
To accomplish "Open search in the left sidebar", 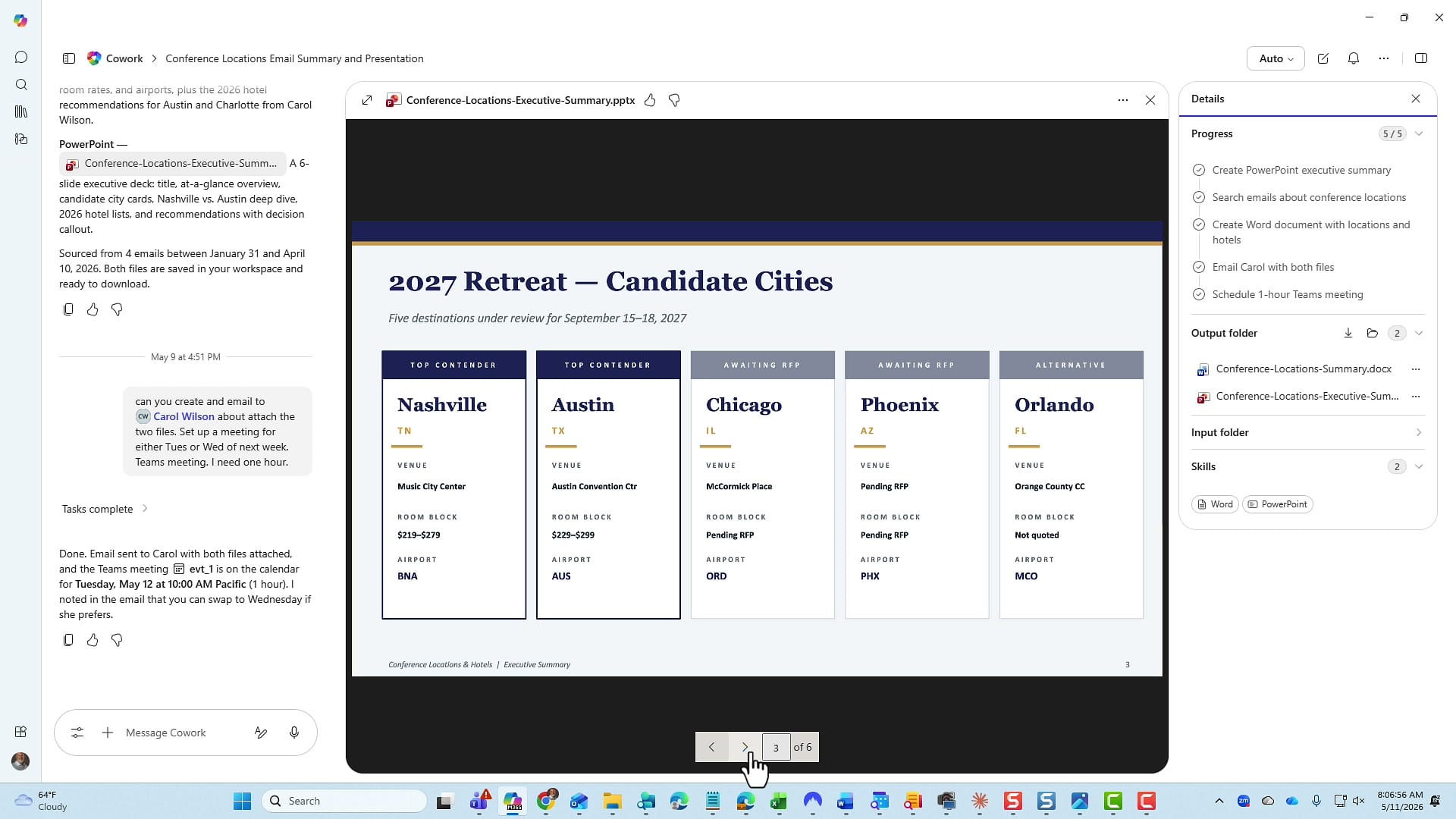I will click(21, 84).
